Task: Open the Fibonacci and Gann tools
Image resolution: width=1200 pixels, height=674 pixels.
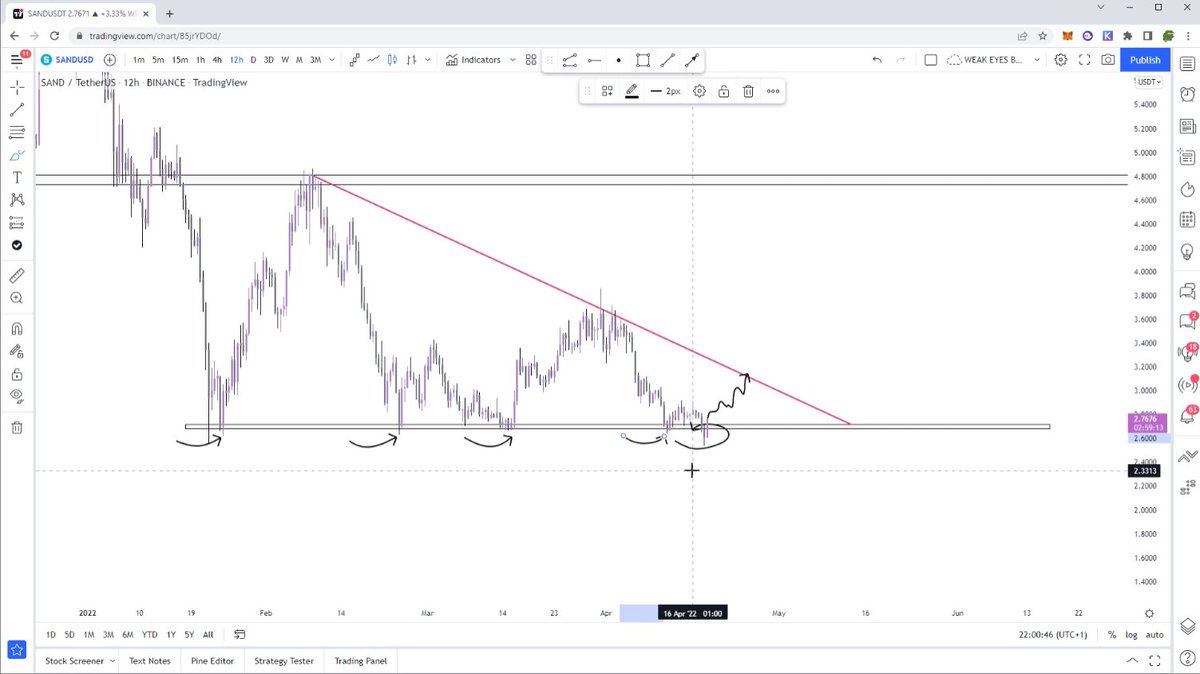Action: click(16, 132)
